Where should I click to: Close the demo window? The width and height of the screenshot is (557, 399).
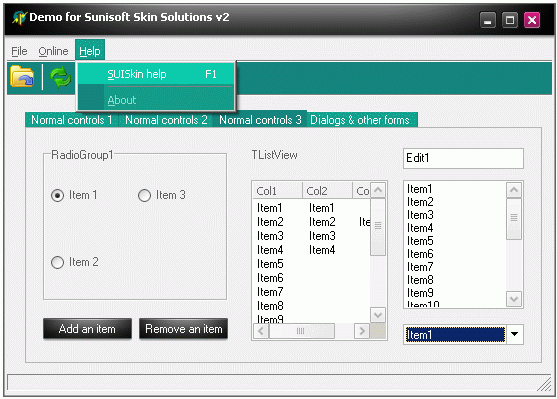click(532, 20)
